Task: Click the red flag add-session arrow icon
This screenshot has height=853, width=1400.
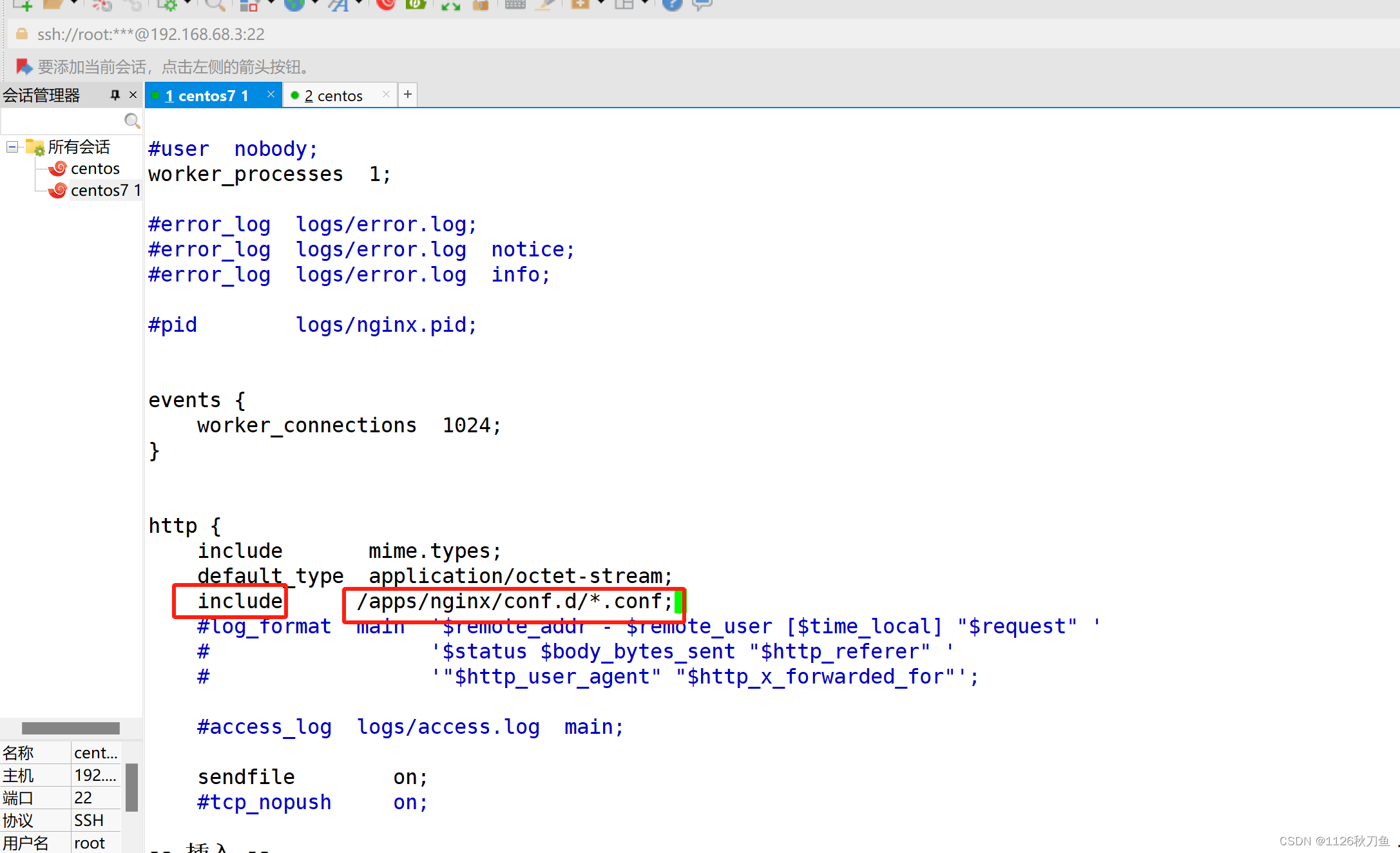Action: (x=24, y=66)
